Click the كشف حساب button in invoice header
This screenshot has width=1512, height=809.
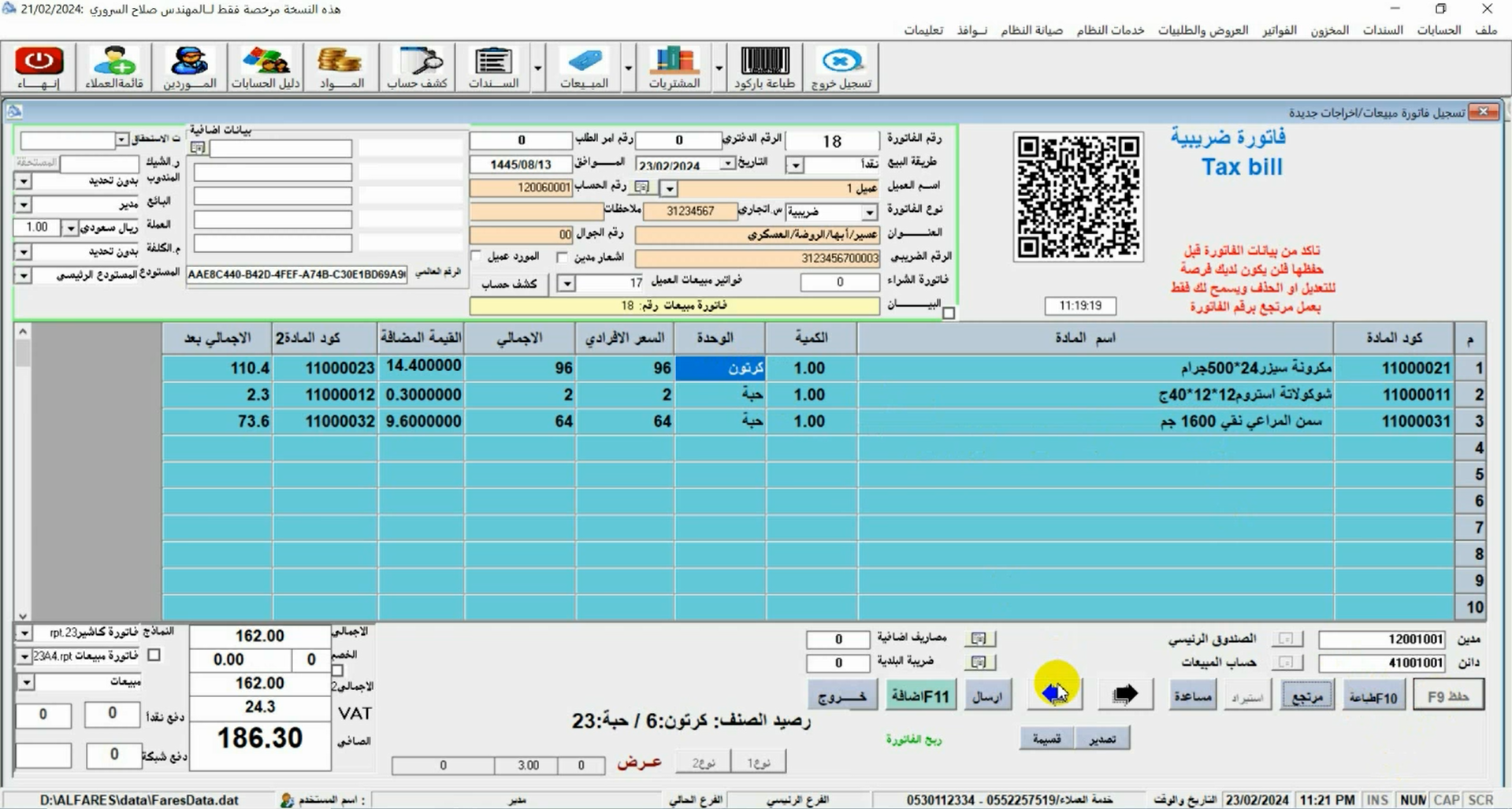tap(509, 284)
